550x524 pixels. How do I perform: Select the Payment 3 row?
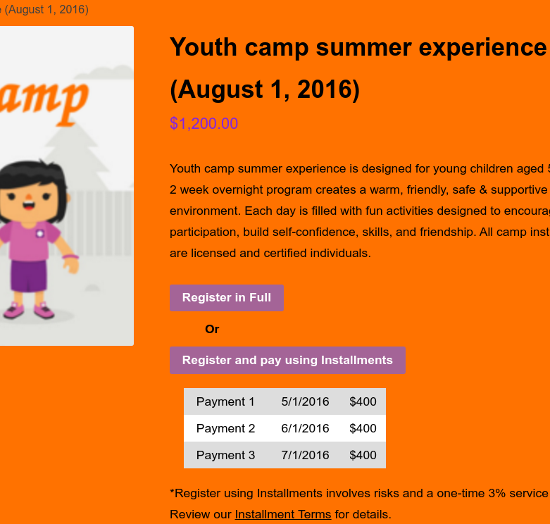click(x=285, y=455)
